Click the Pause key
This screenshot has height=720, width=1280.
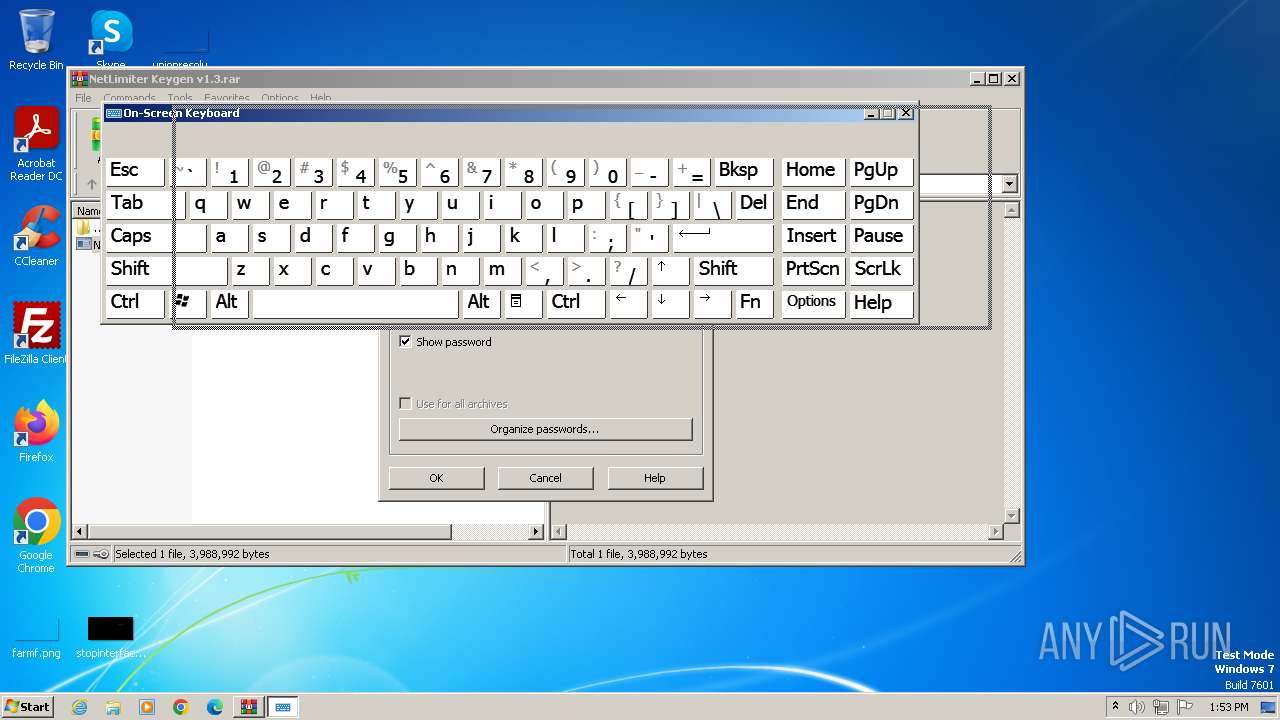tap(880, 237)
